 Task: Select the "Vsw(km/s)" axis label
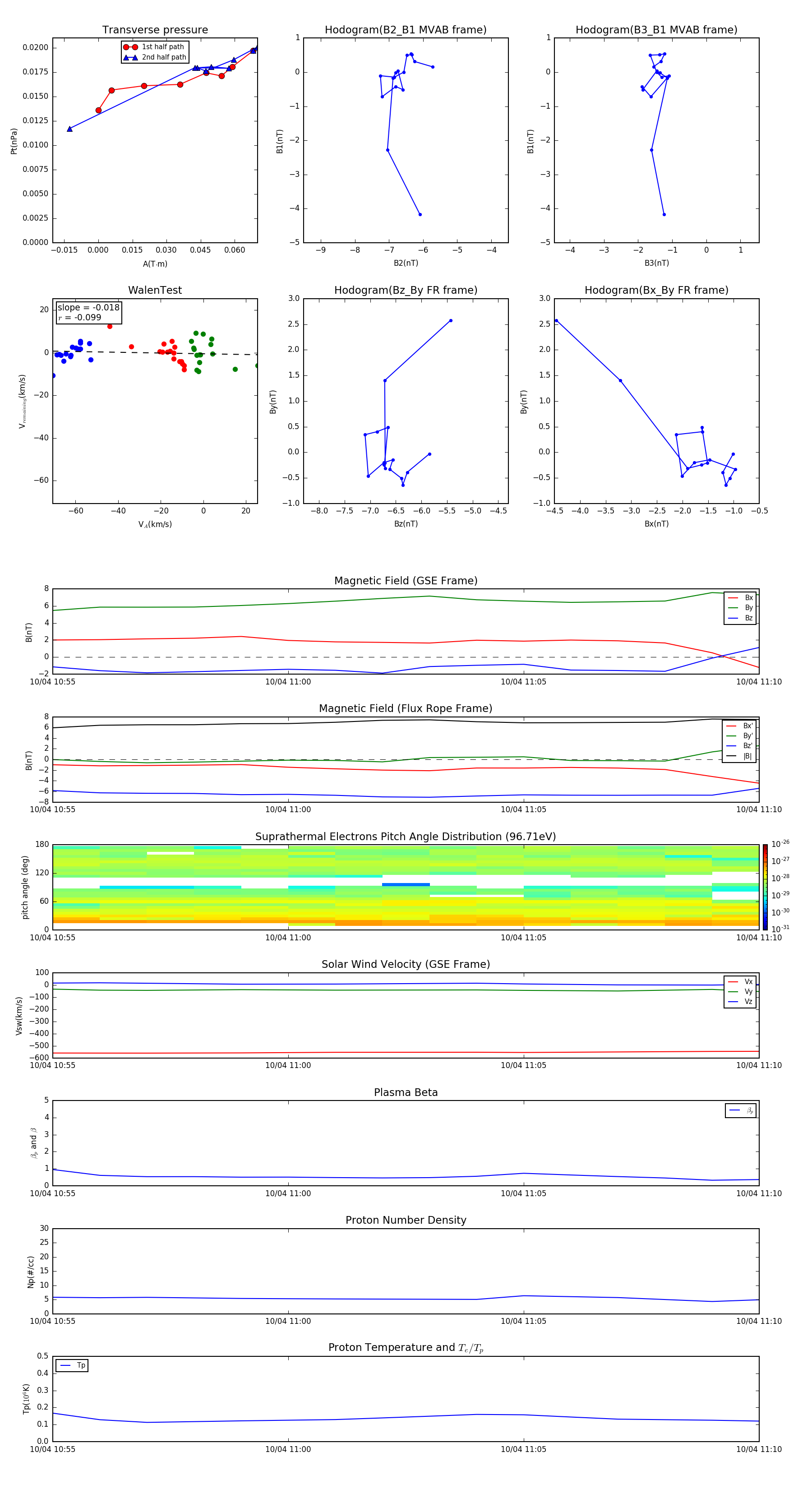(x=18, y=1016)
